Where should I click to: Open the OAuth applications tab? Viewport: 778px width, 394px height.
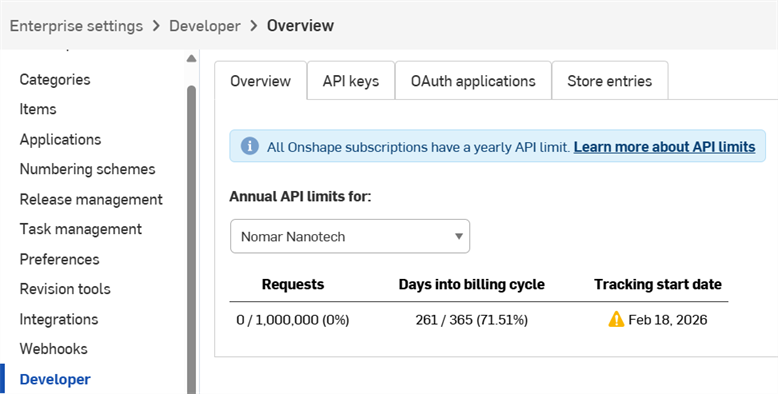(473, 81)
